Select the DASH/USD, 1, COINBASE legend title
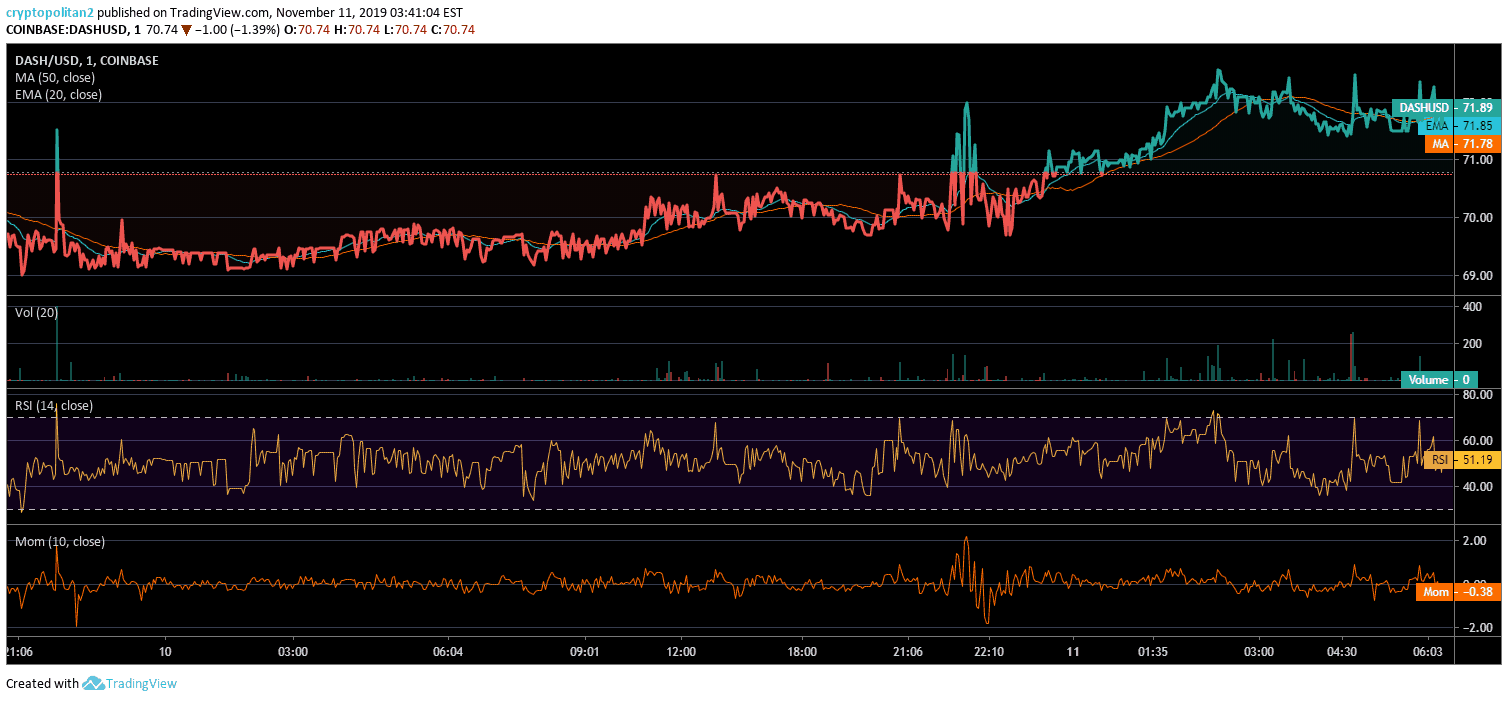1508x701 pixels. coord(86,61)
